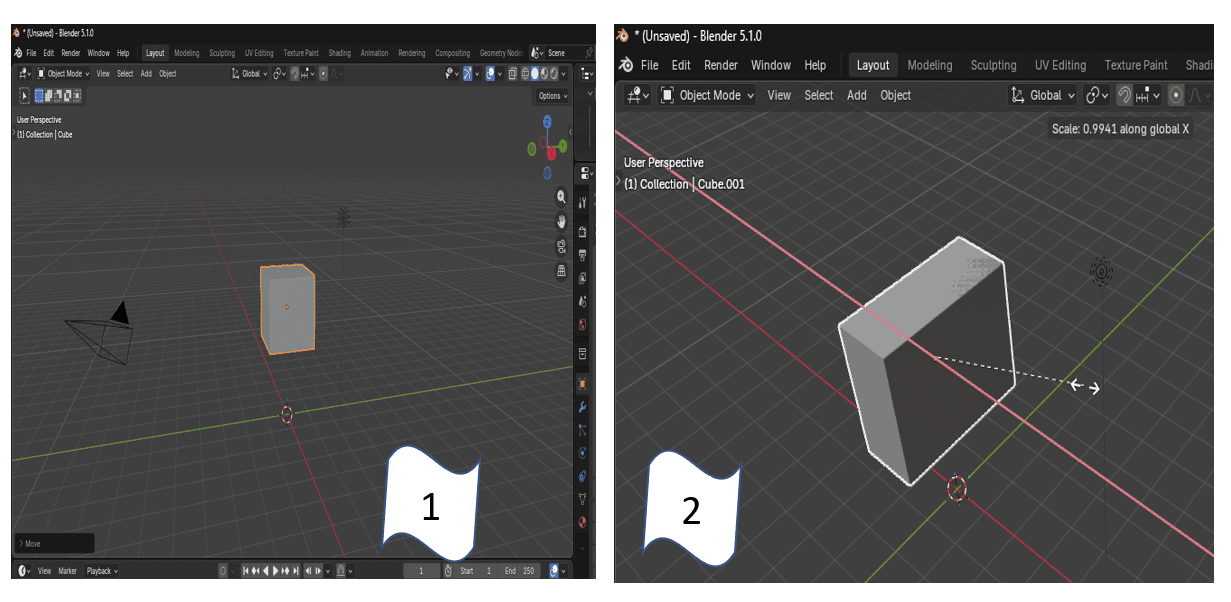The width and height of the screenshot is (1231, 602).
Task: Open Pivot Point dropdown in right window
Action: pyautogui.click(x=1098, y=95)
